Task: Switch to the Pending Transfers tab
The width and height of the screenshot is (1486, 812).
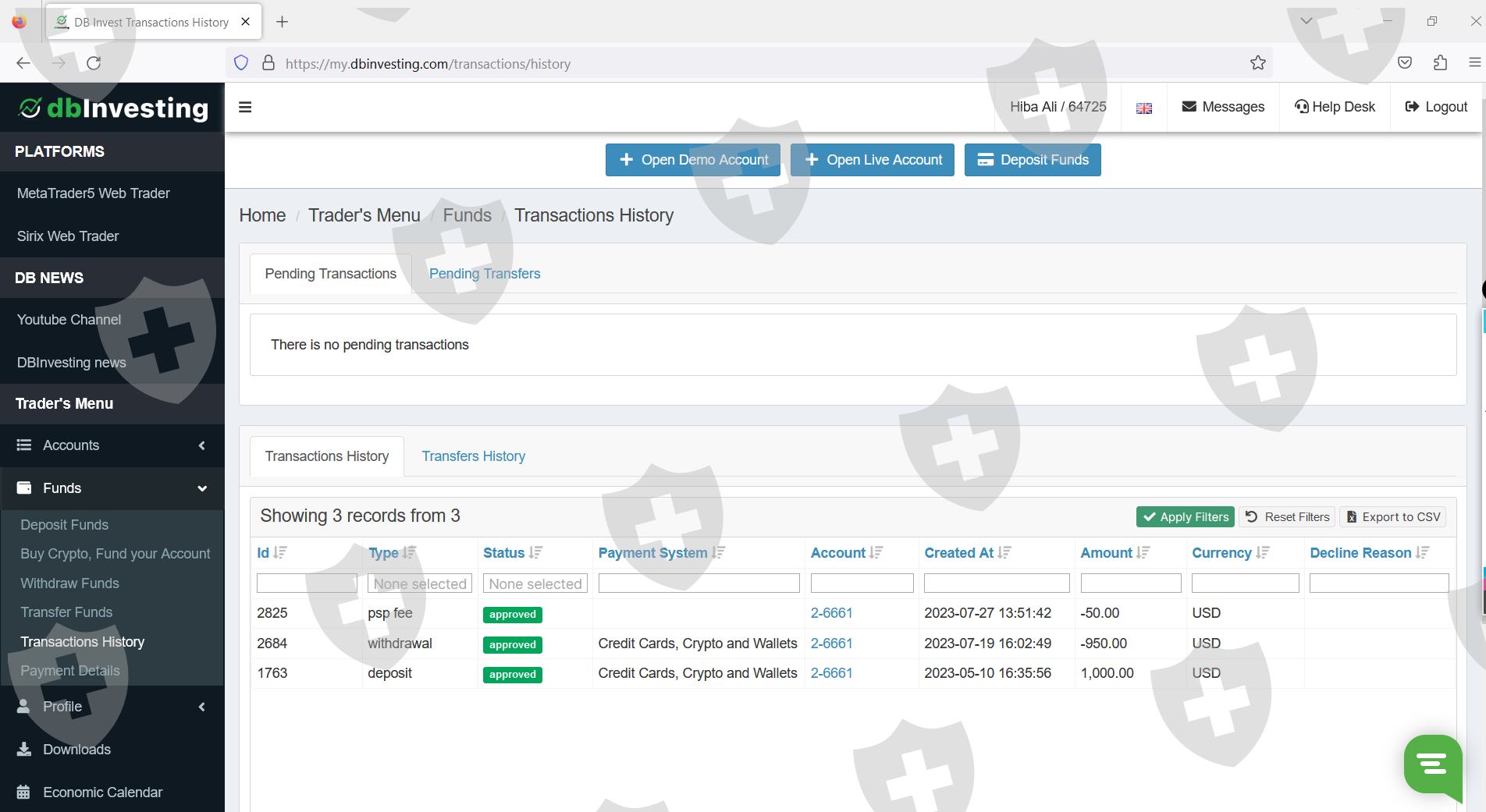Action: [485, 274]
